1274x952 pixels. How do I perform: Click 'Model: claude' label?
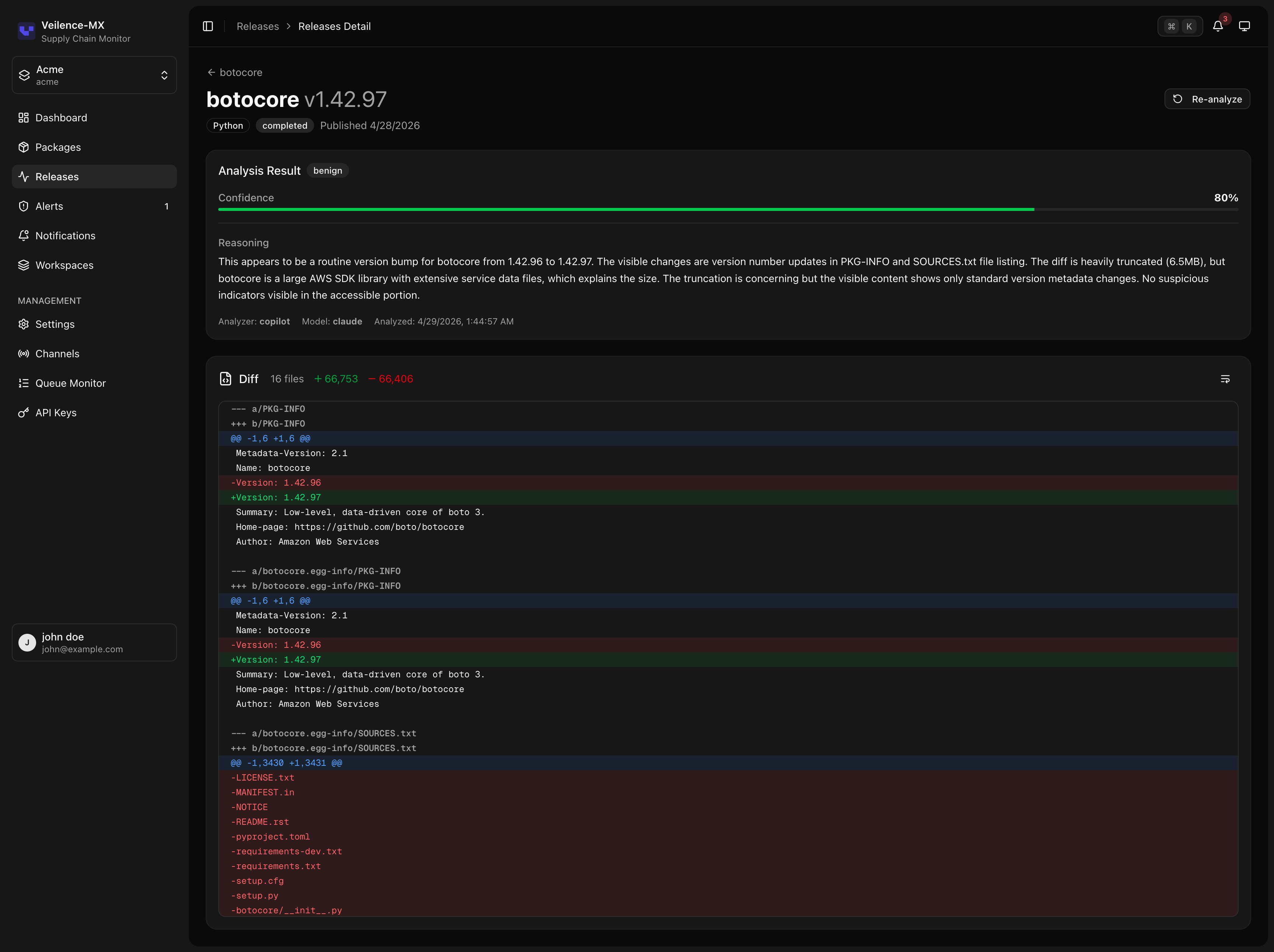(332, 322)
